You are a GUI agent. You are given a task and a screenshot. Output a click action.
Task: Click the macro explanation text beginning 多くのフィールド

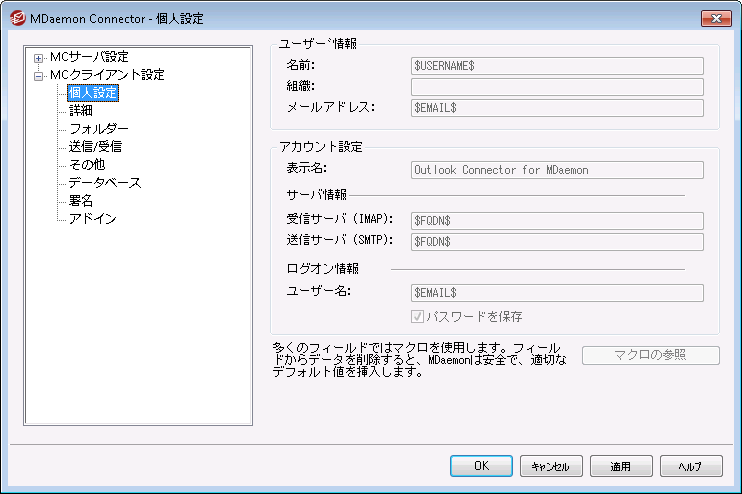419,360
